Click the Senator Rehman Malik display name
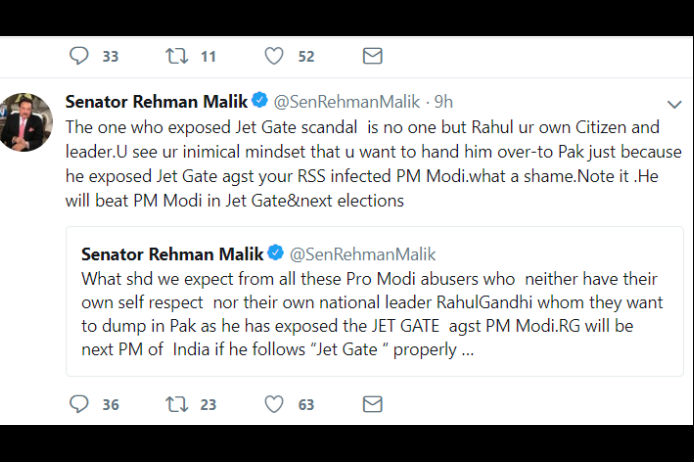This screenshot has width=694, height=463. [156, 102]
